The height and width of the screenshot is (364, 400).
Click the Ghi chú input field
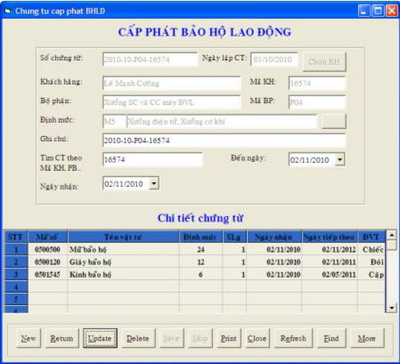pyautogui.click(x=224, y=141)
